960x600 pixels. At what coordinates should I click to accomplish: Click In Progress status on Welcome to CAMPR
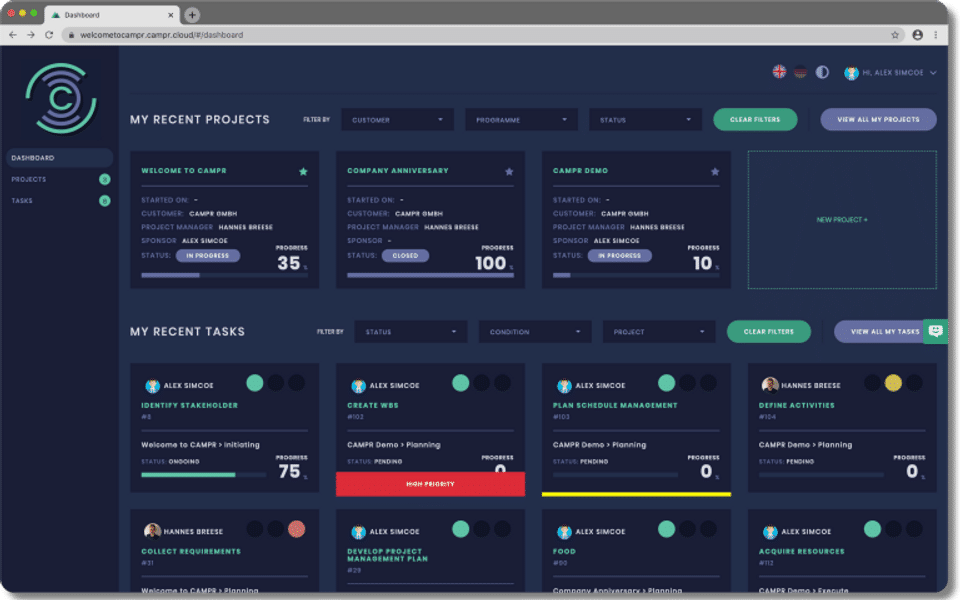point(208,255)
